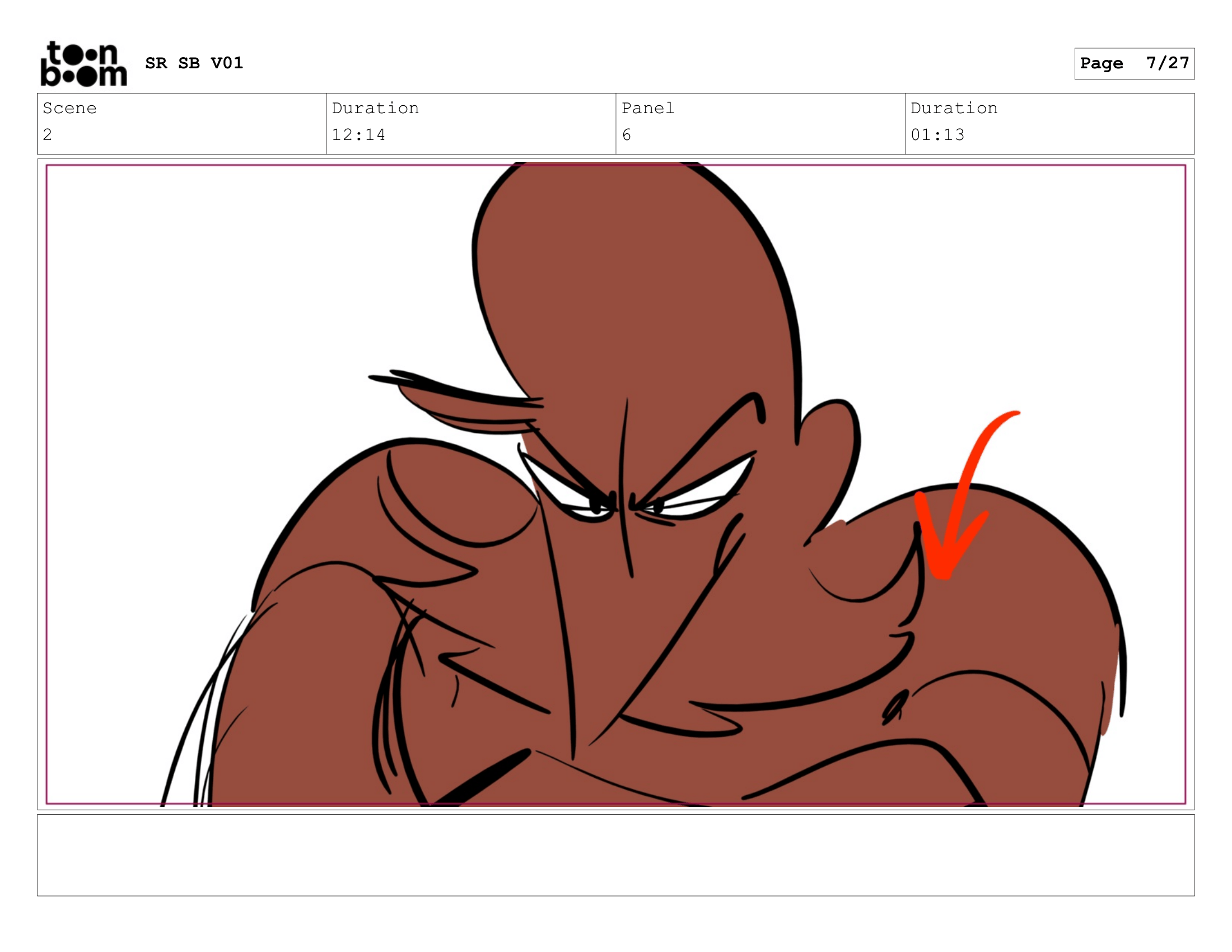This screenshot has height=952, width=1232.
Task: Select the Panel header label
Action: click(x=647, y=108)
